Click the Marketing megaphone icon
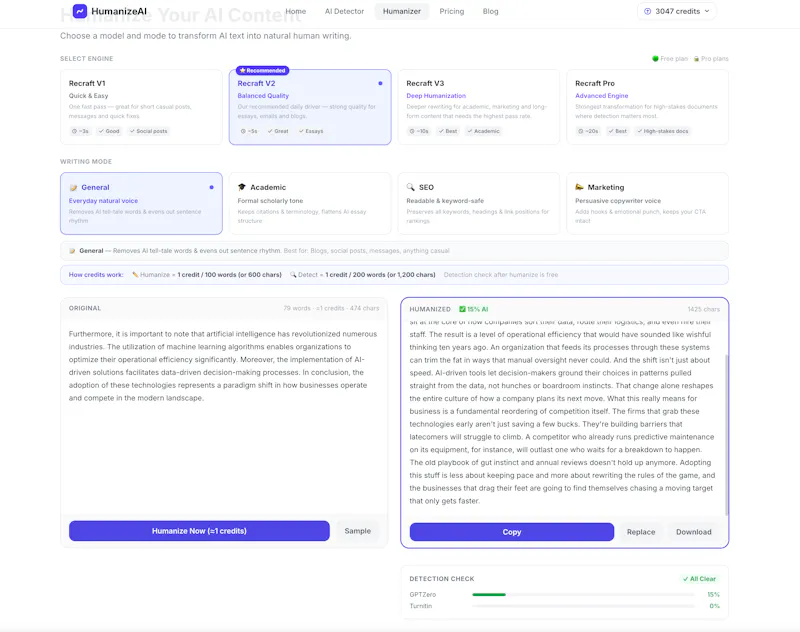800x632 pixels. pos(579,187)
